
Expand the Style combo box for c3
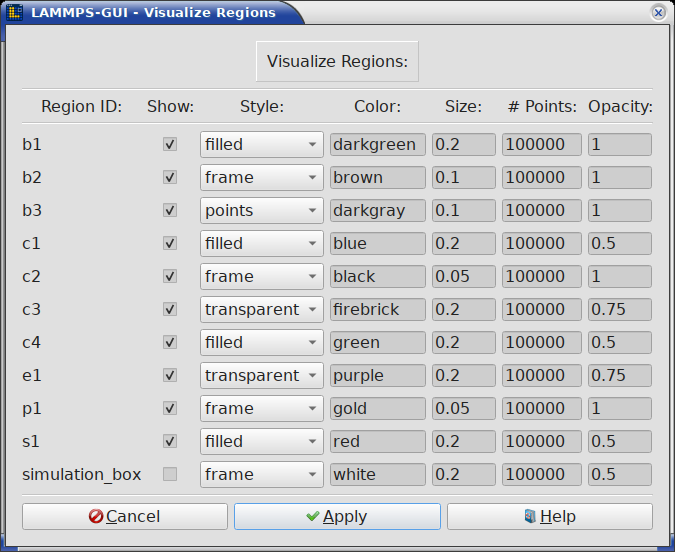coord(261,309)
